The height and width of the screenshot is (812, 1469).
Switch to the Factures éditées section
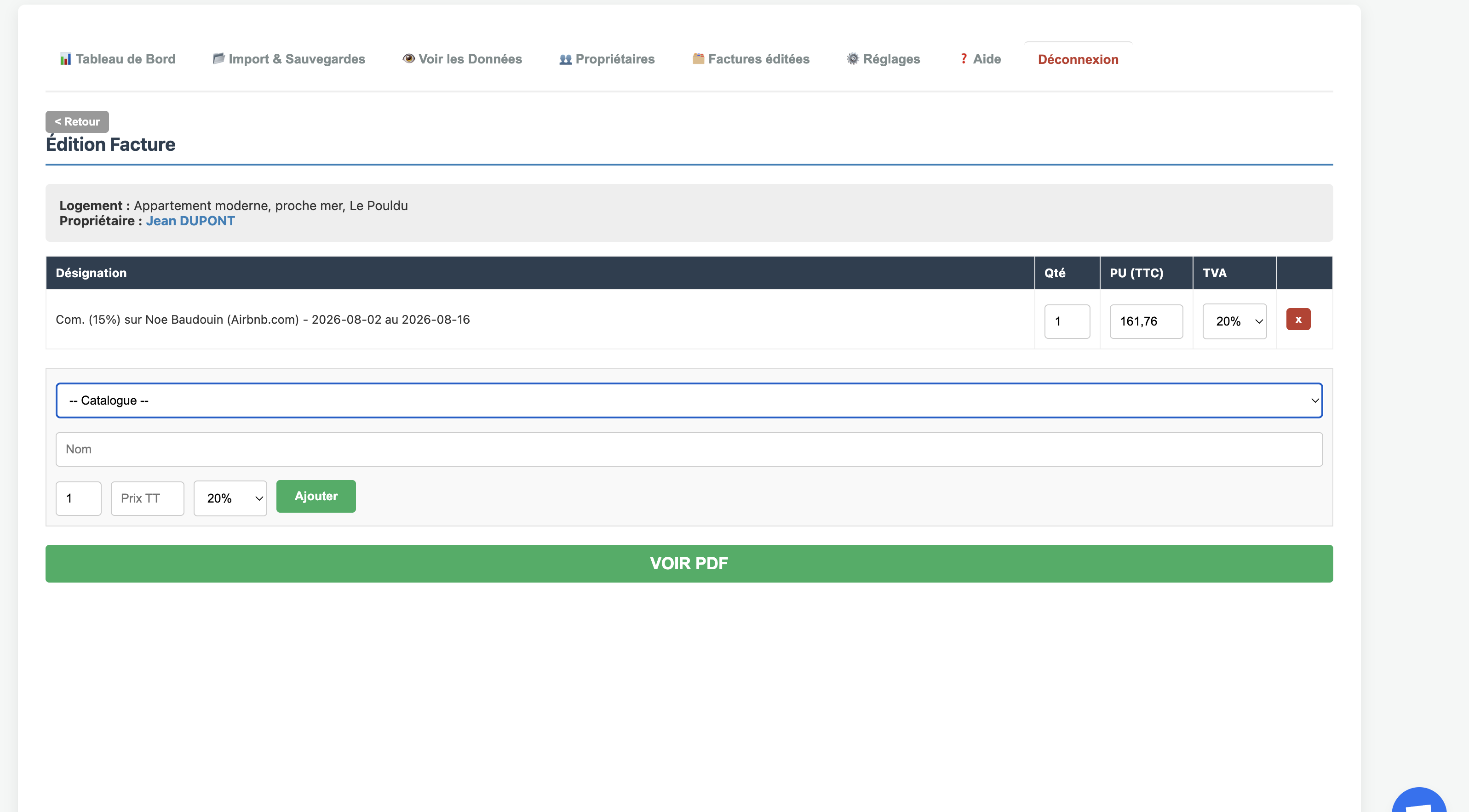(x=758, y=58)
